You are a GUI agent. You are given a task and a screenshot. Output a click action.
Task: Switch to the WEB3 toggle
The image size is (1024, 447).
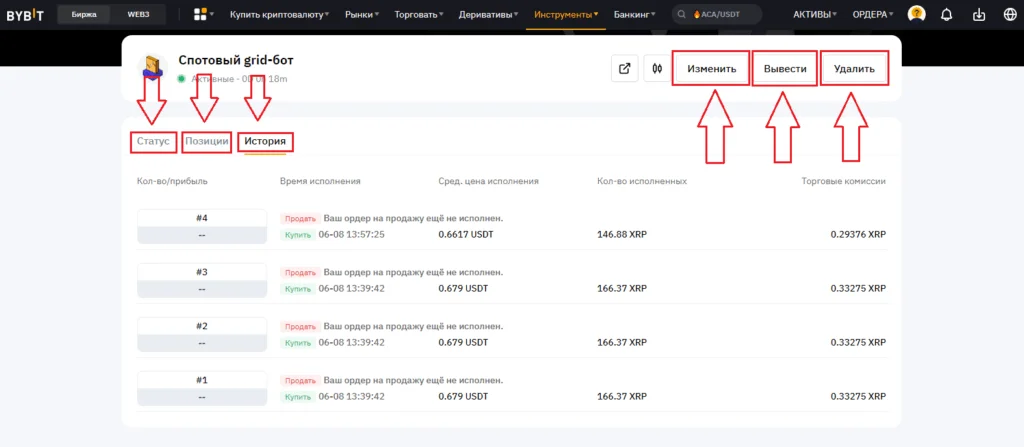[138, 14]
